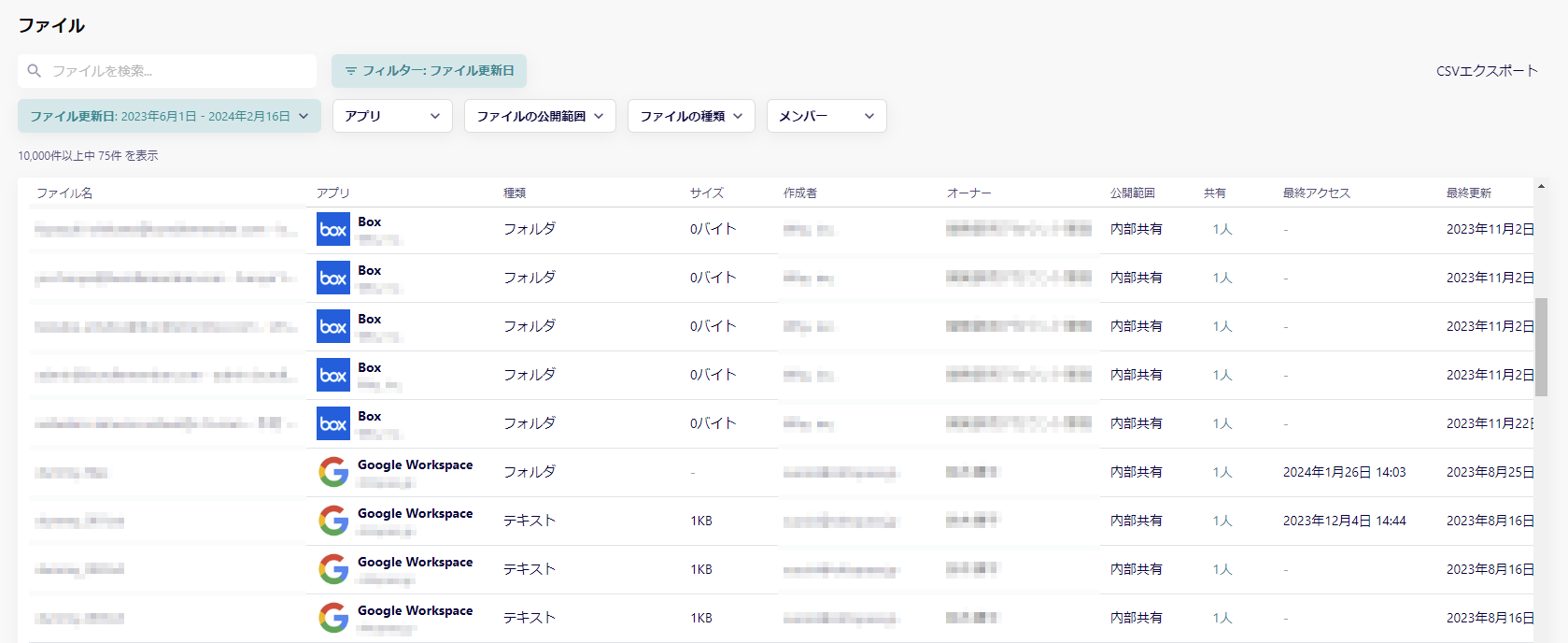This screenshot has height=643, width=1568.
Task: Click the Google icon in the 2023年12月4日 access row
Action: tap(333, 521)
